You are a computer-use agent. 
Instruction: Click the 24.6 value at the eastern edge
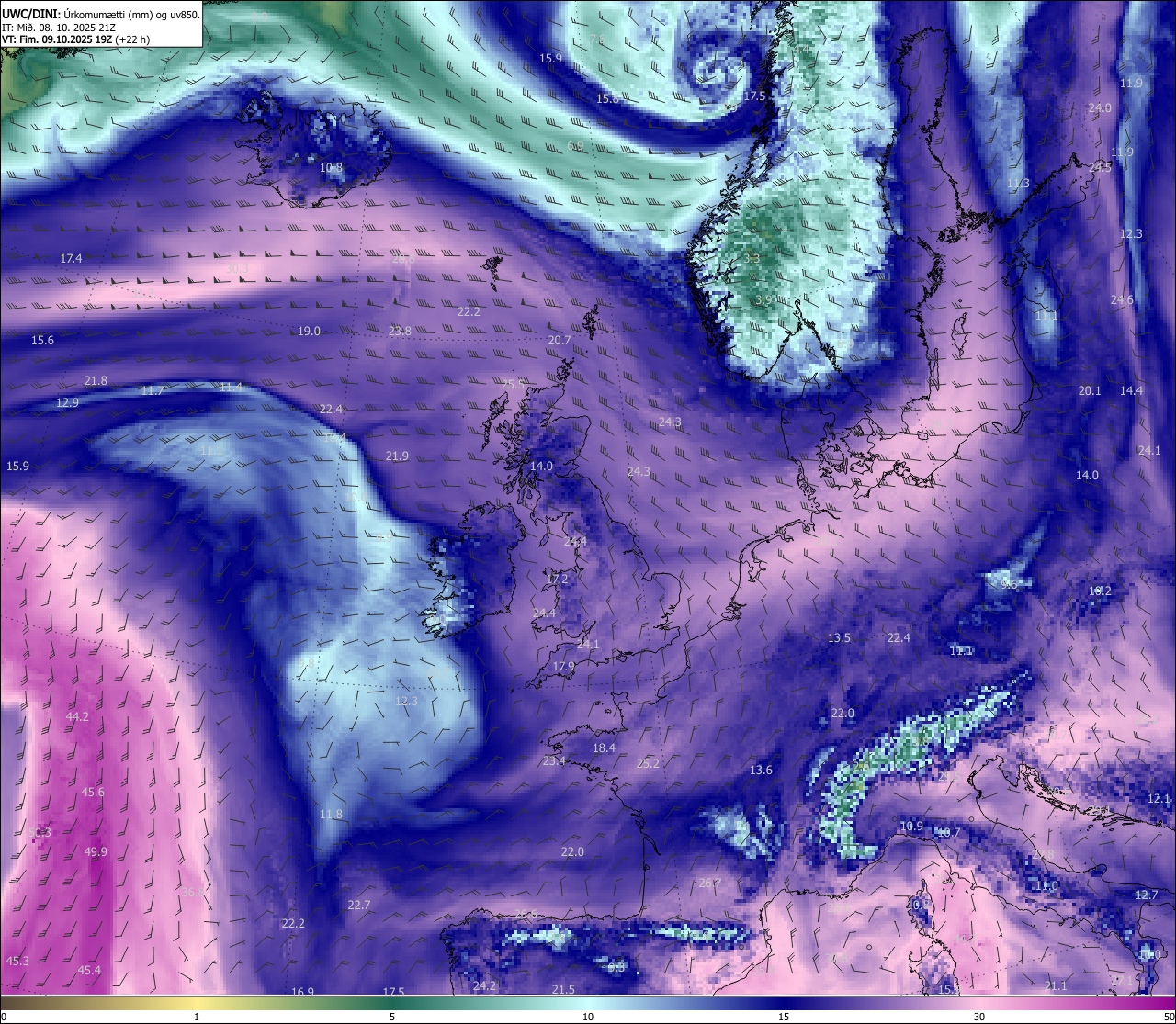pyautogui.click(x=1122, y=300)
